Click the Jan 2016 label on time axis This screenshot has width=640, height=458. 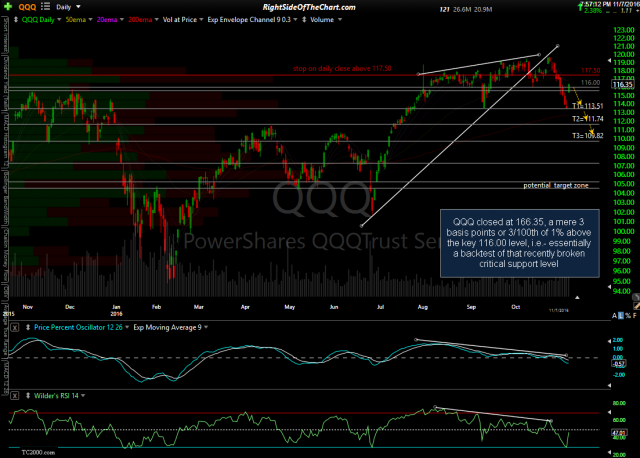pyautogui.click(x=116, y=310)
